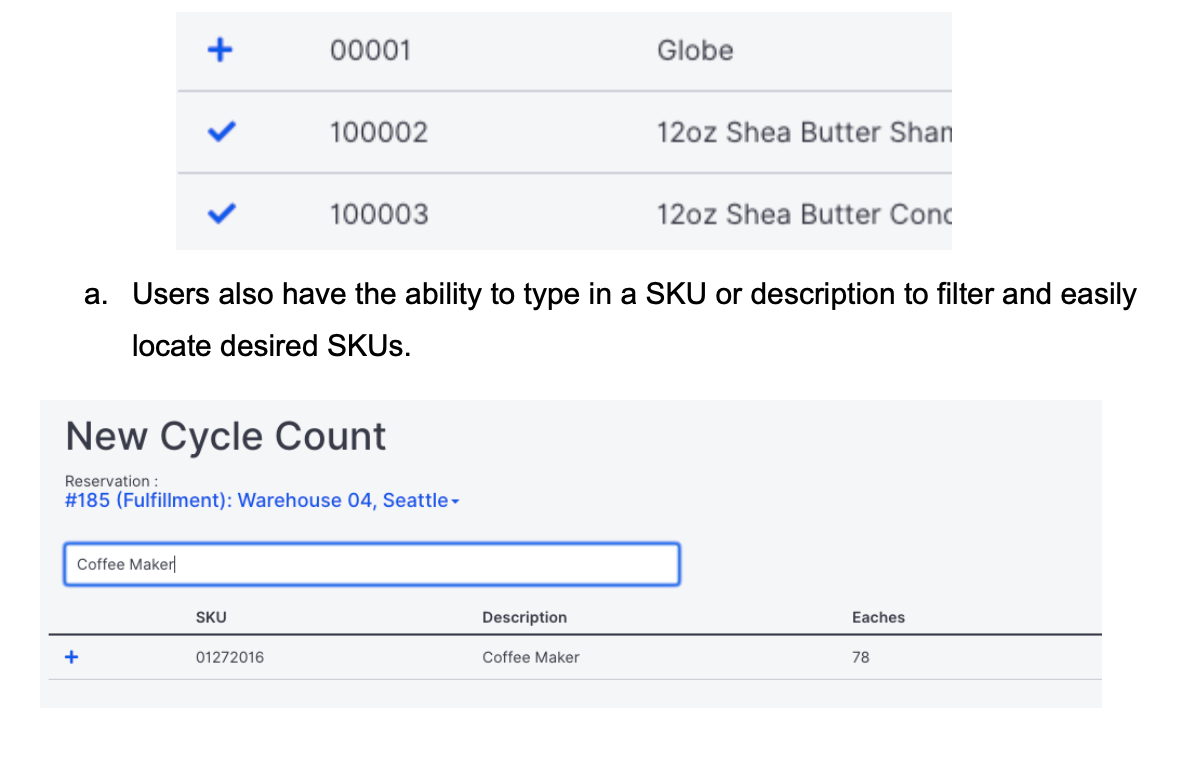Click the checkmark on the Shea Butter Conditioner row
Screen dimensions: 1188x780
(219, 212)
